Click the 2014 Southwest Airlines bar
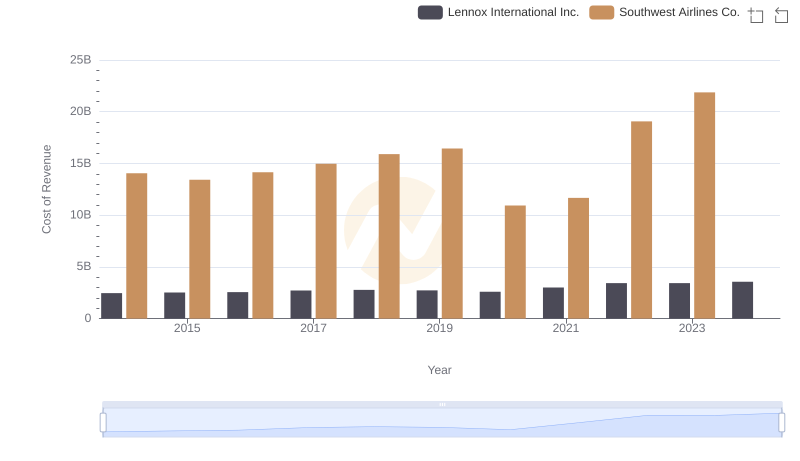This screenshot has height=461, width=800. click(x=136, y=246)
